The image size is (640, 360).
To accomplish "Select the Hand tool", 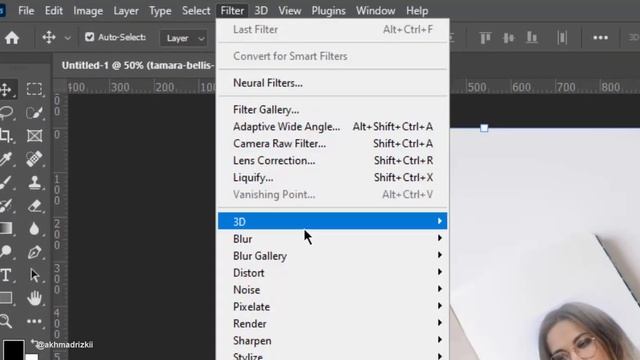I will click(x=34, y=298).
